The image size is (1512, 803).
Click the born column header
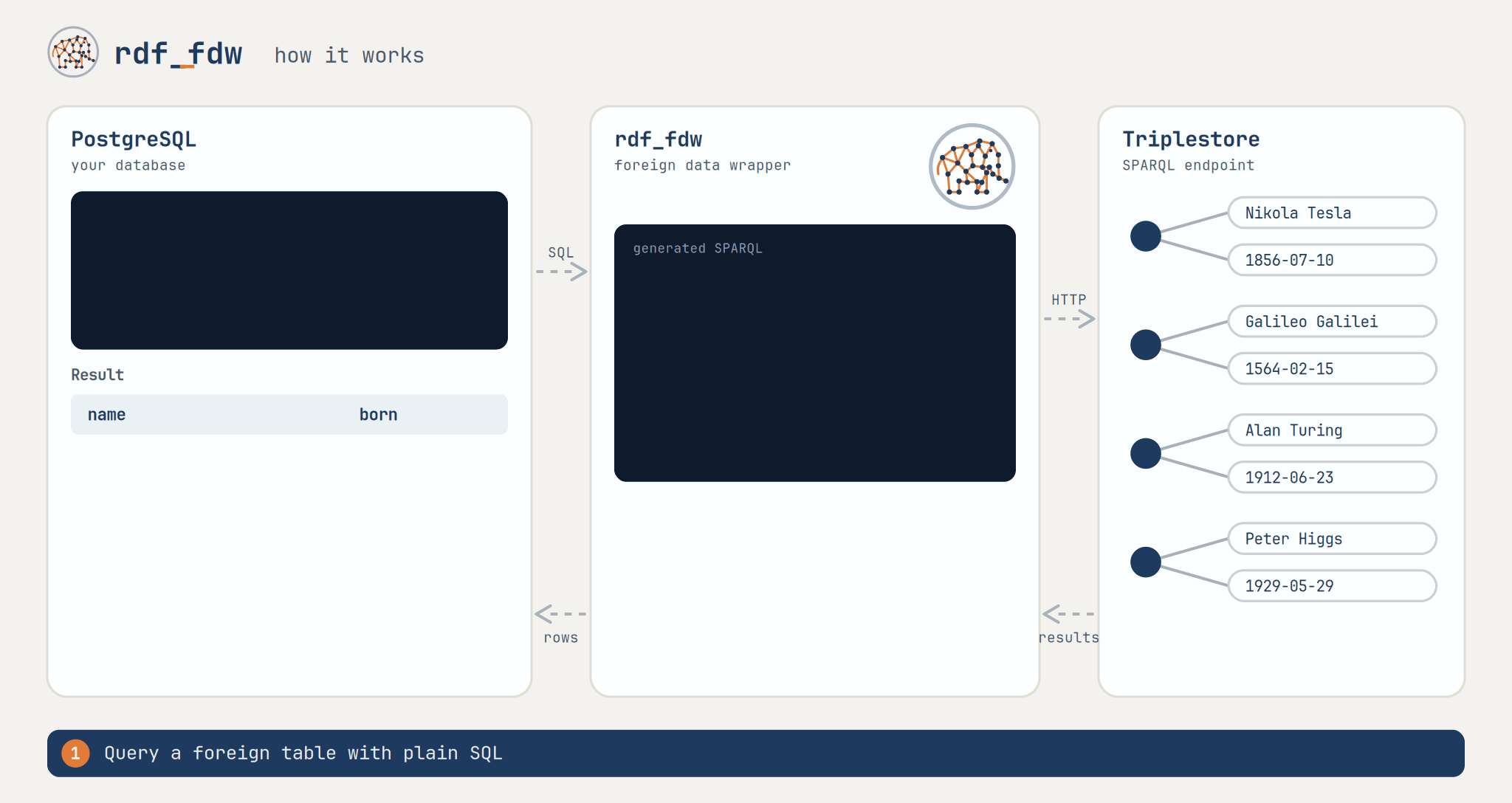coord(378,415)
